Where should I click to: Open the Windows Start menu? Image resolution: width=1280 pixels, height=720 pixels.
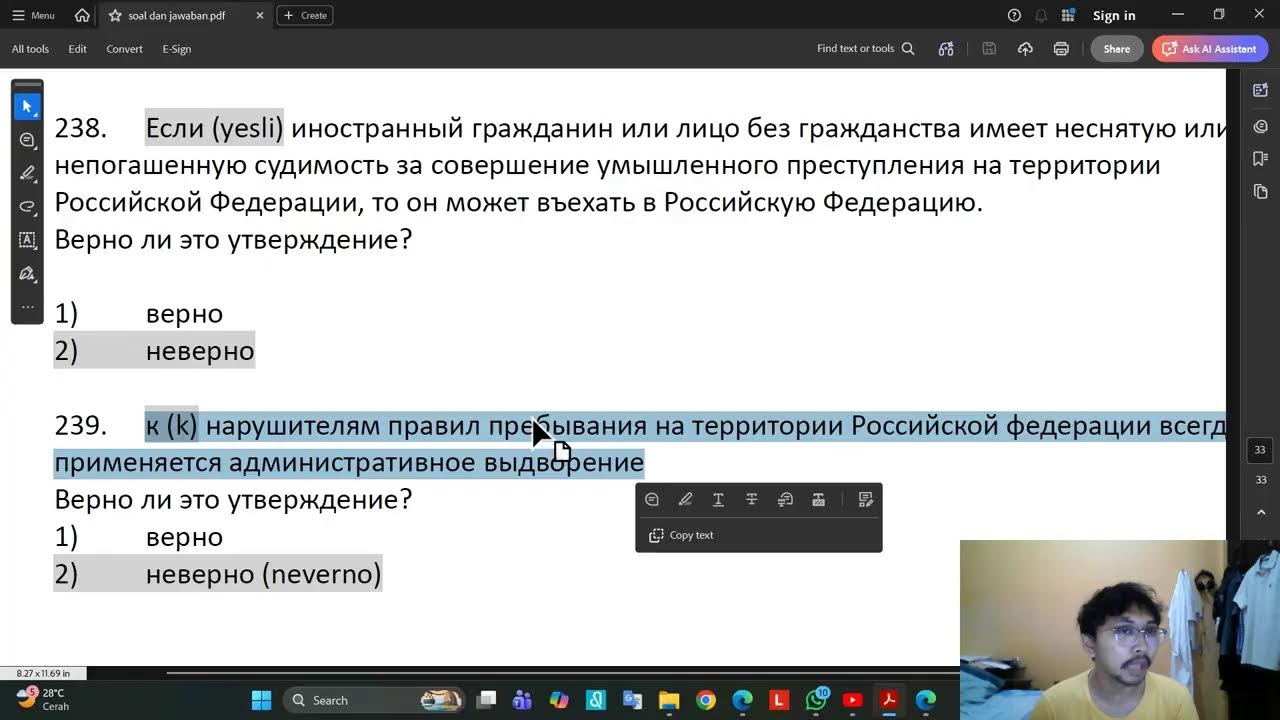(261, 700)
